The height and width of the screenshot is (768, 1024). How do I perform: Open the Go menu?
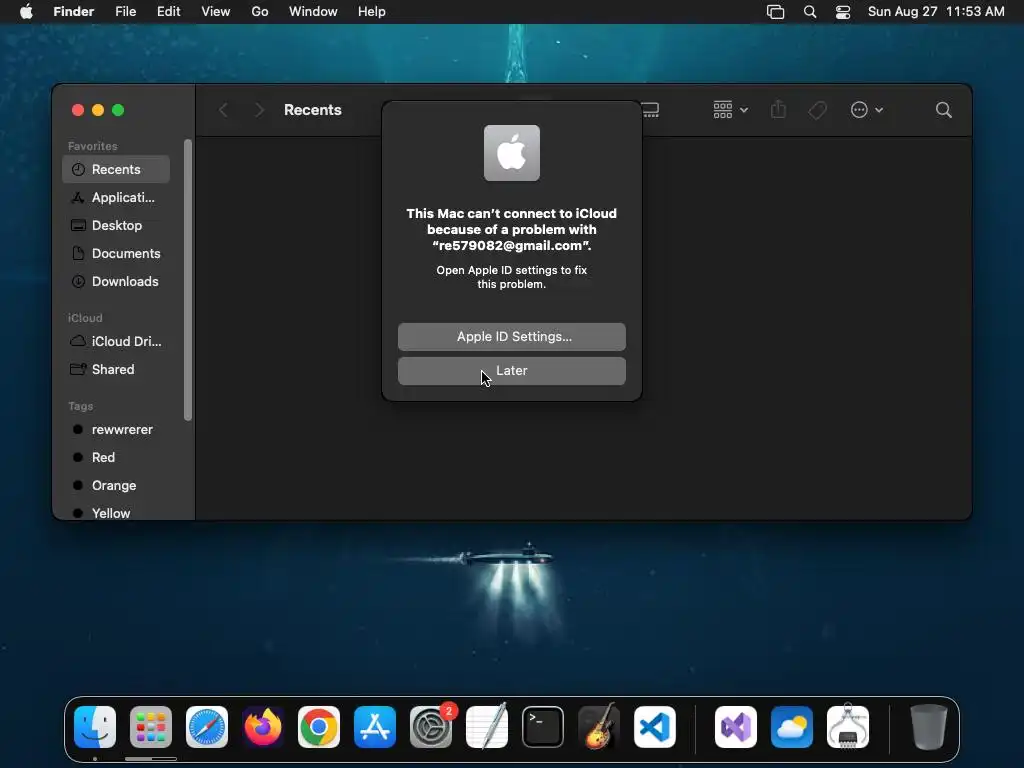(x=260, y=12)
